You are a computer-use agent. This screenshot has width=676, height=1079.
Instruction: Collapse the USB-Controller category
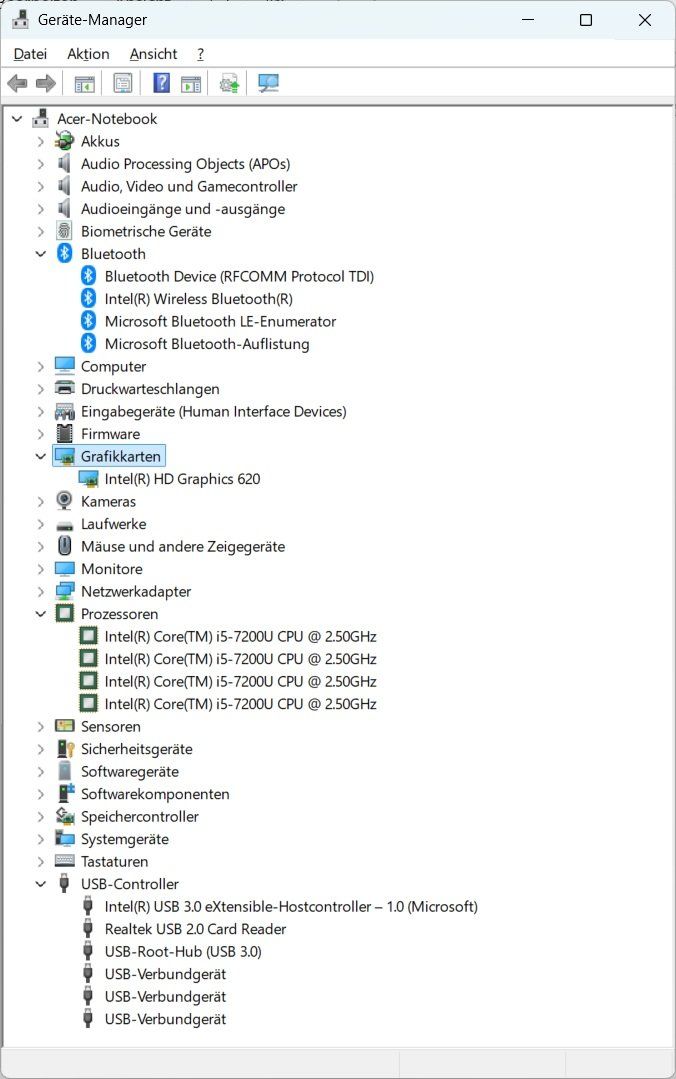(x=41, y=884)
